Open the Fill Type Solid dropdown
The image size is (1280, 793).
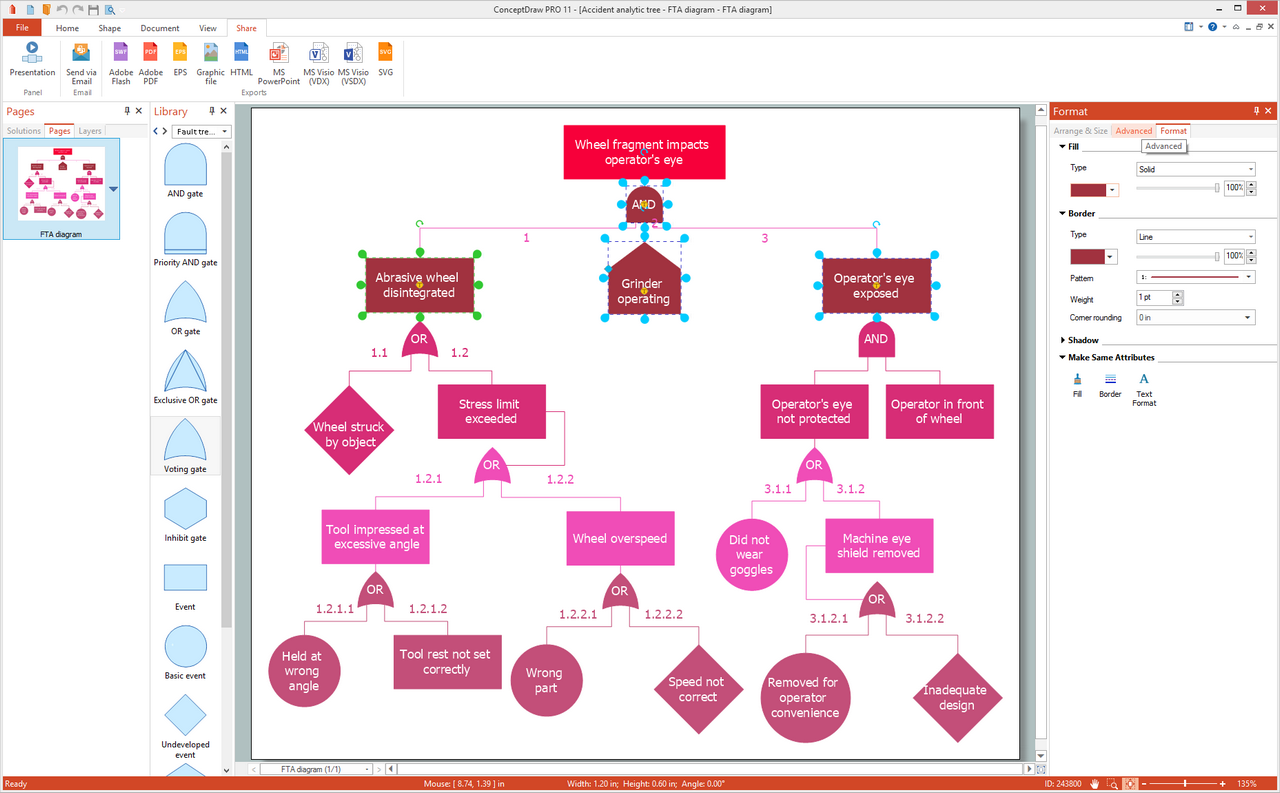[1196, 169]
